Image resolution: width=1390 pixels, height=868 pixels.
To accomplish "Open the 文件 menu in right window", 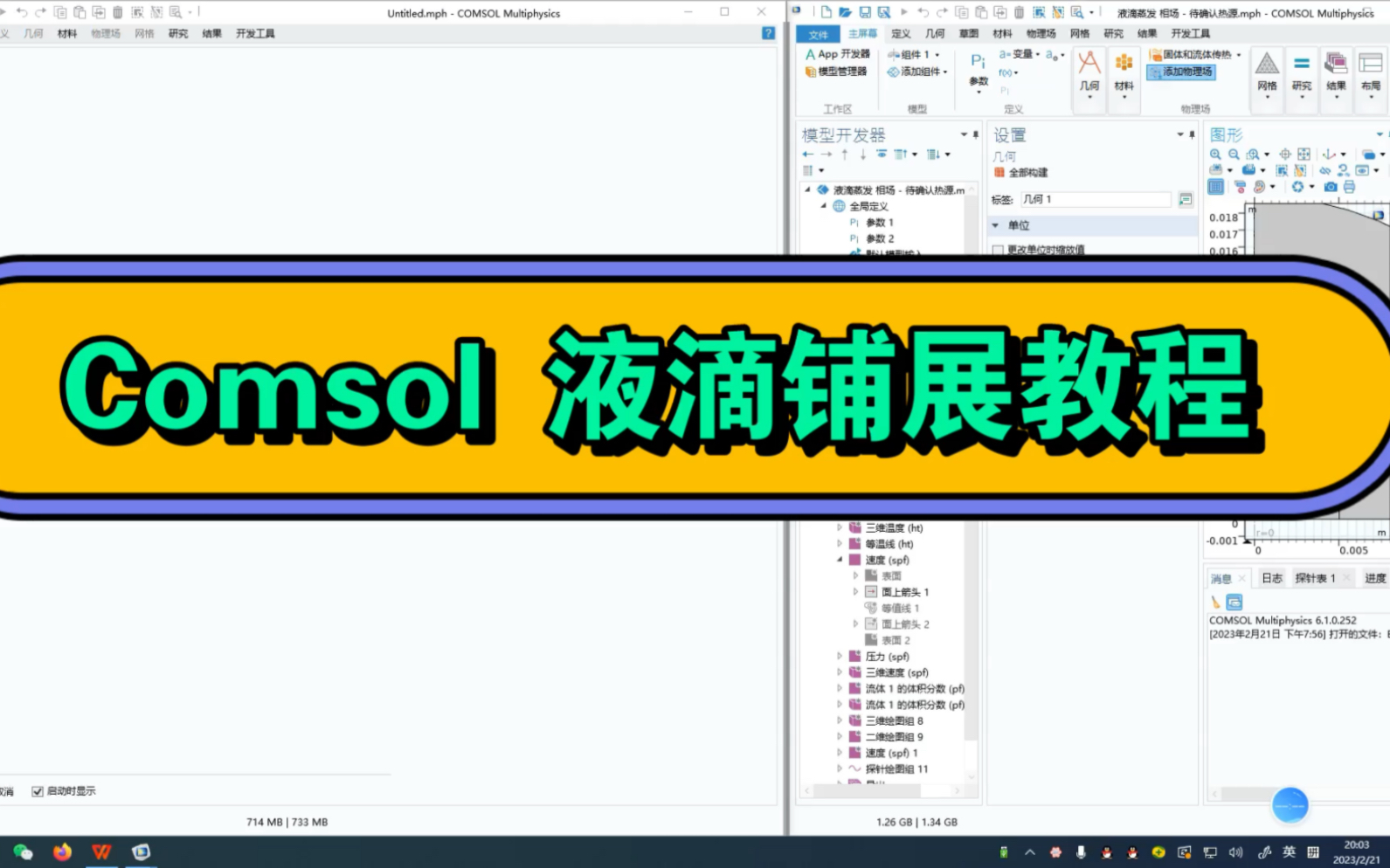I will (x=818, y=34).
